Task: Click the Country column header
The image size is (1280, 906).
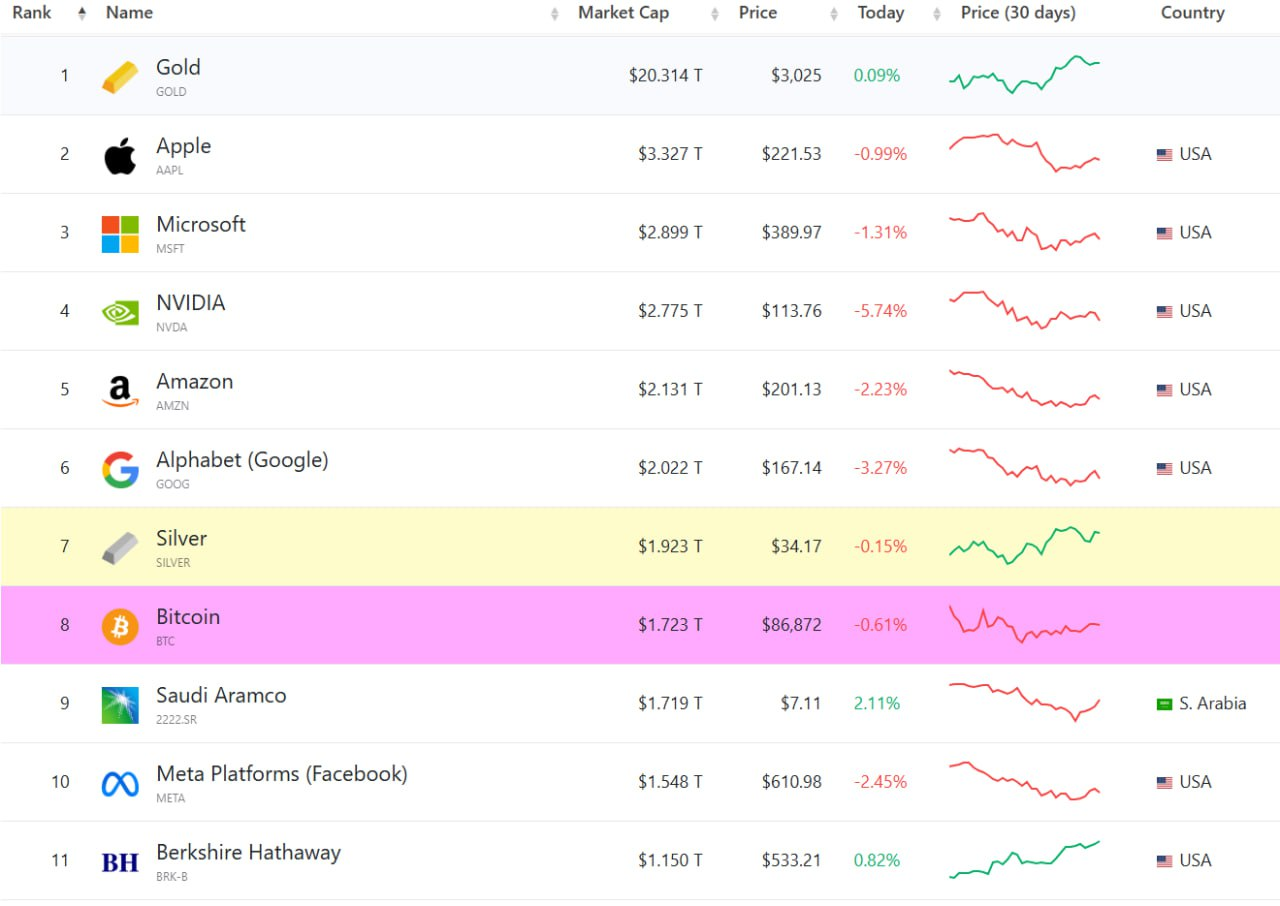Action: [x=1192, y=13]
